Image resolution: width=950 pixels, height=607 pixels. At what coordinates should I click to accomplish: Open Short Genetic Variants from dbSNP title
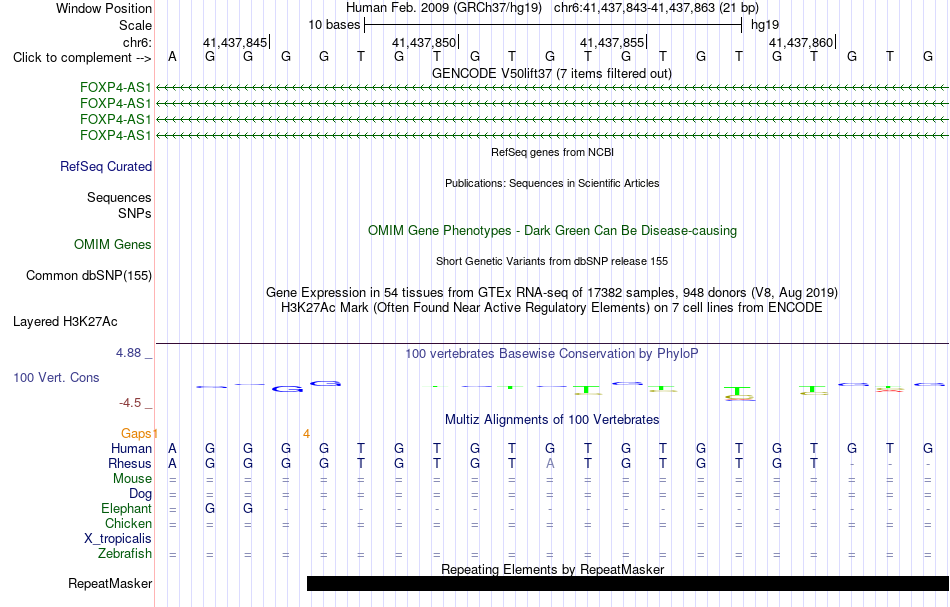552,261
